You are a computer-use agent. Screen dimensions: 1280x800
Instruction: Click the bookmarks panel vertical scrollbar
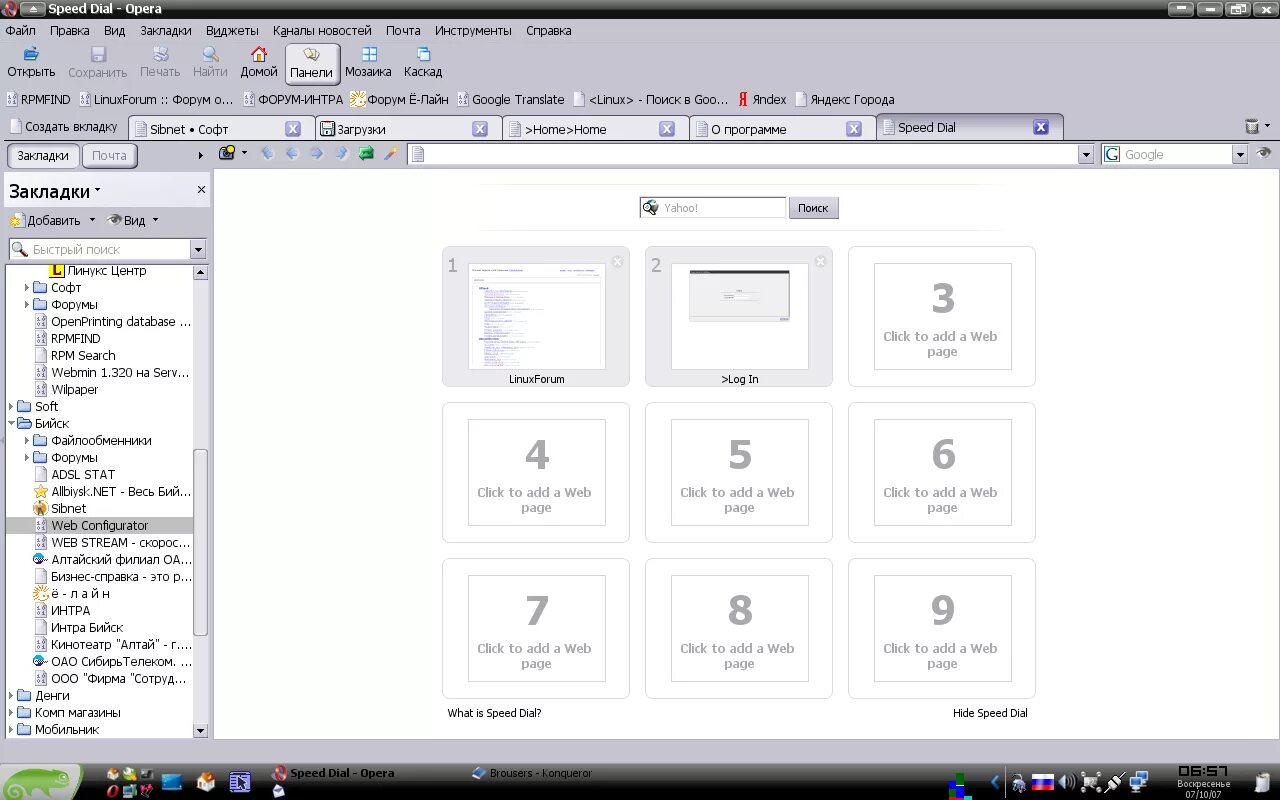200,541
